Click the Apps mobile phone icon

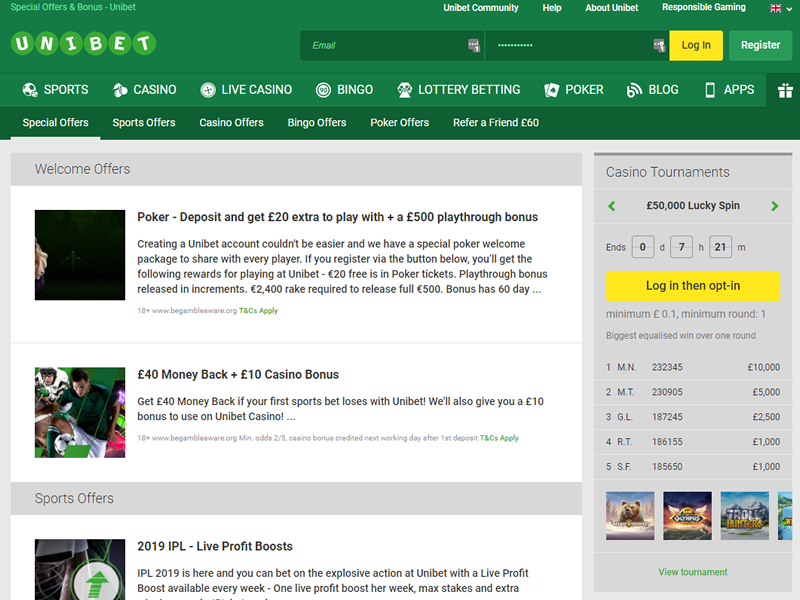tap(710, 90)
